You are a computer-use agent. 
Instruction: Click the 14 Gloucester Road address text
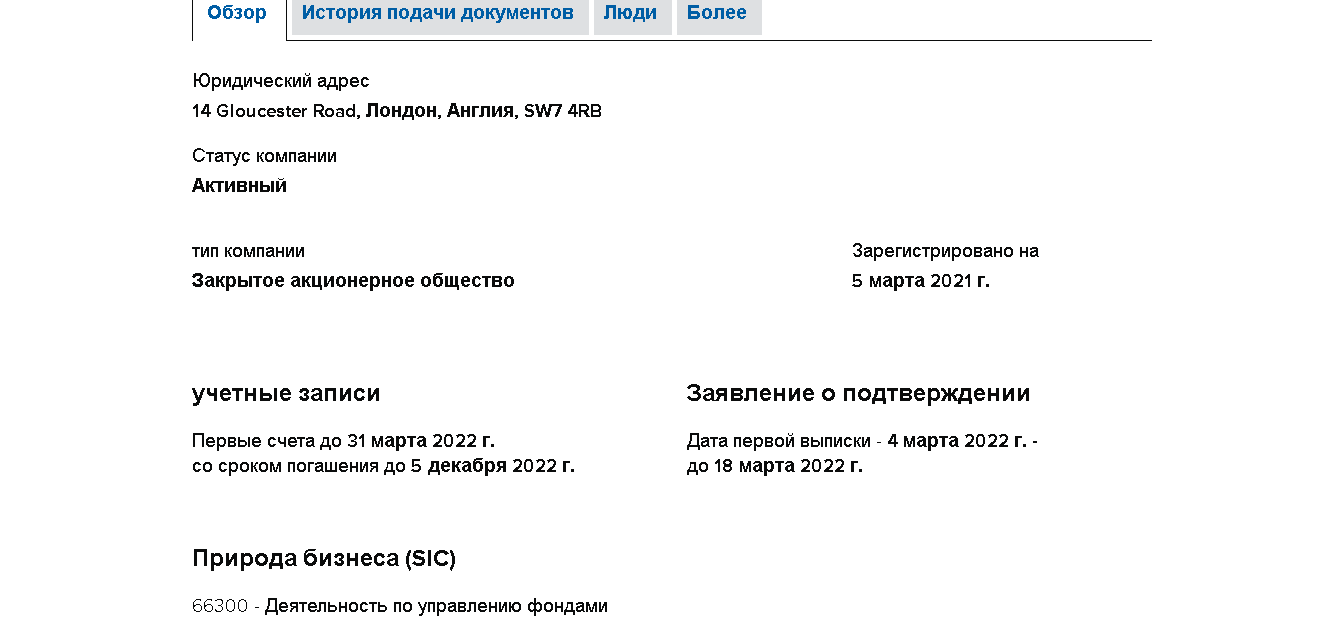tap(274, 111)
